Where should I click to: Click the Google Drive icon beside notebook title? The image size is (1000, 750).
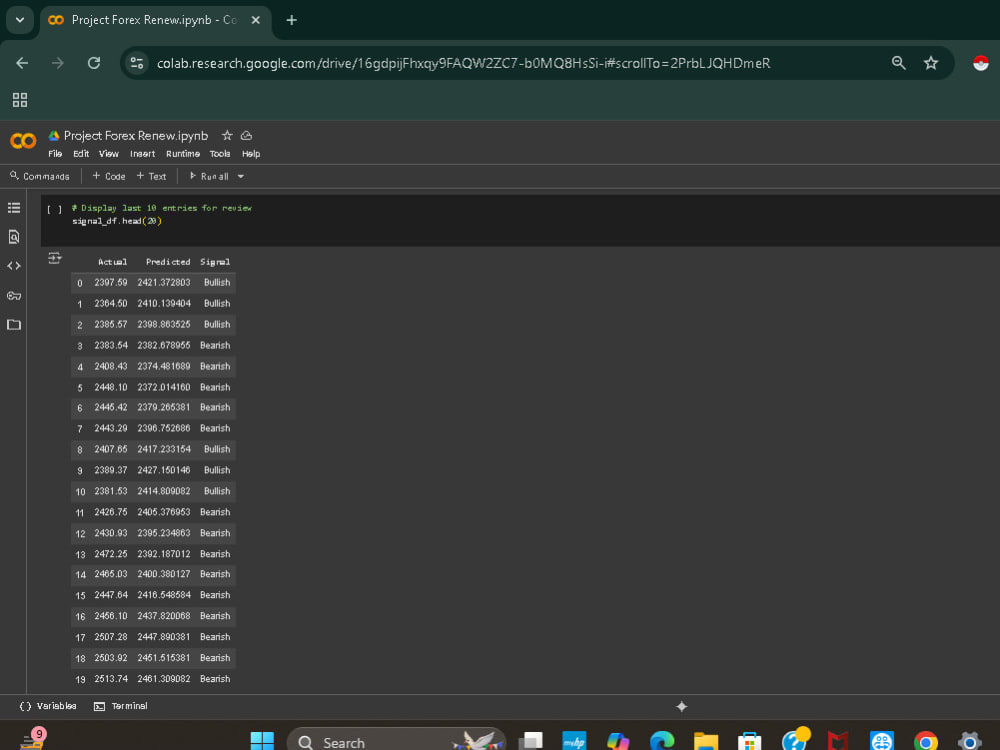click(x=54, y=135)
